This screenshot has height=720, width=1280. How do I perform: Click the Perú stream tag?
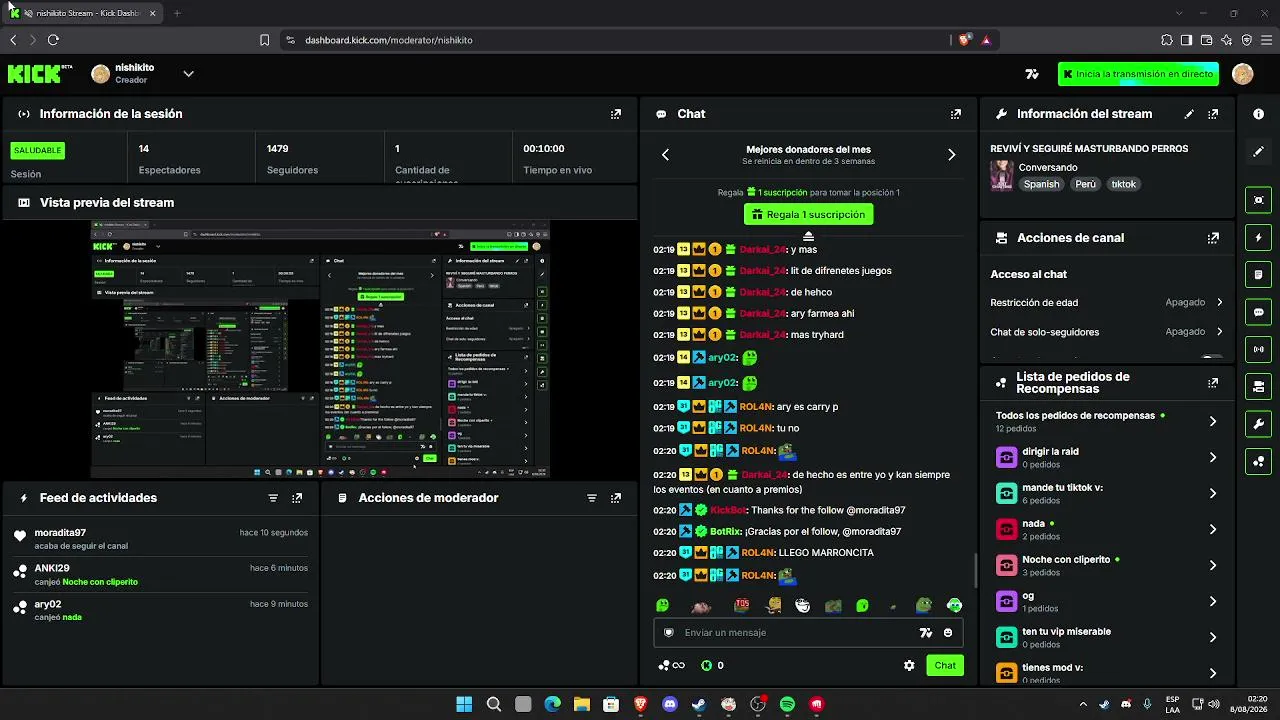[x=1085, y=184]
